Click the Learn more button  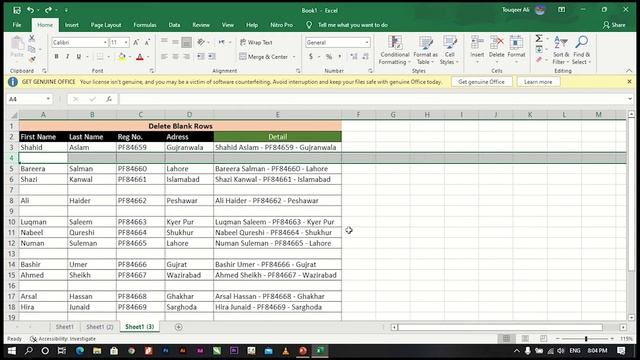tap(538, 82)
